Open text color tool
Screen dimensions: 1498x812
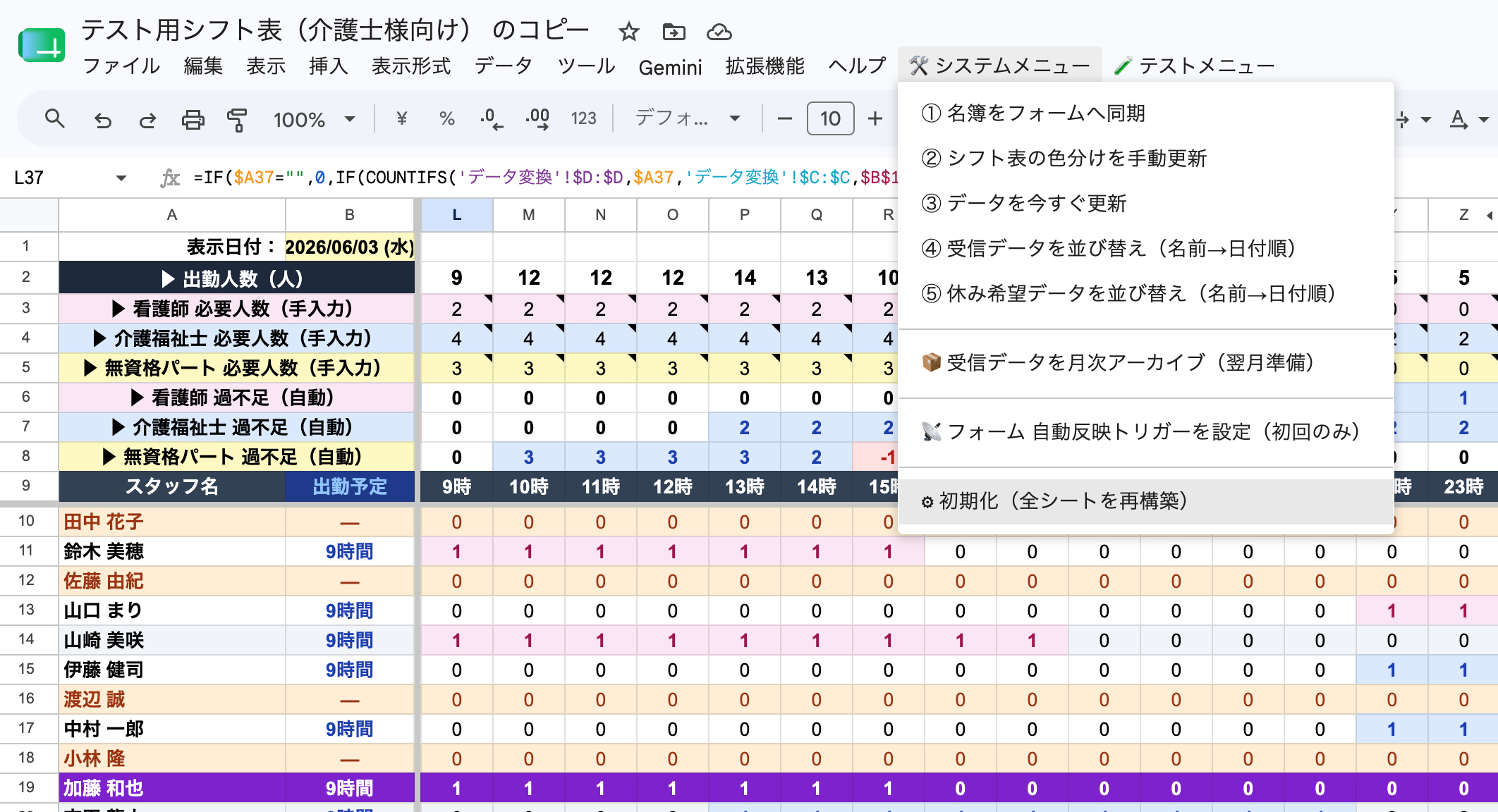[1459, 119]
